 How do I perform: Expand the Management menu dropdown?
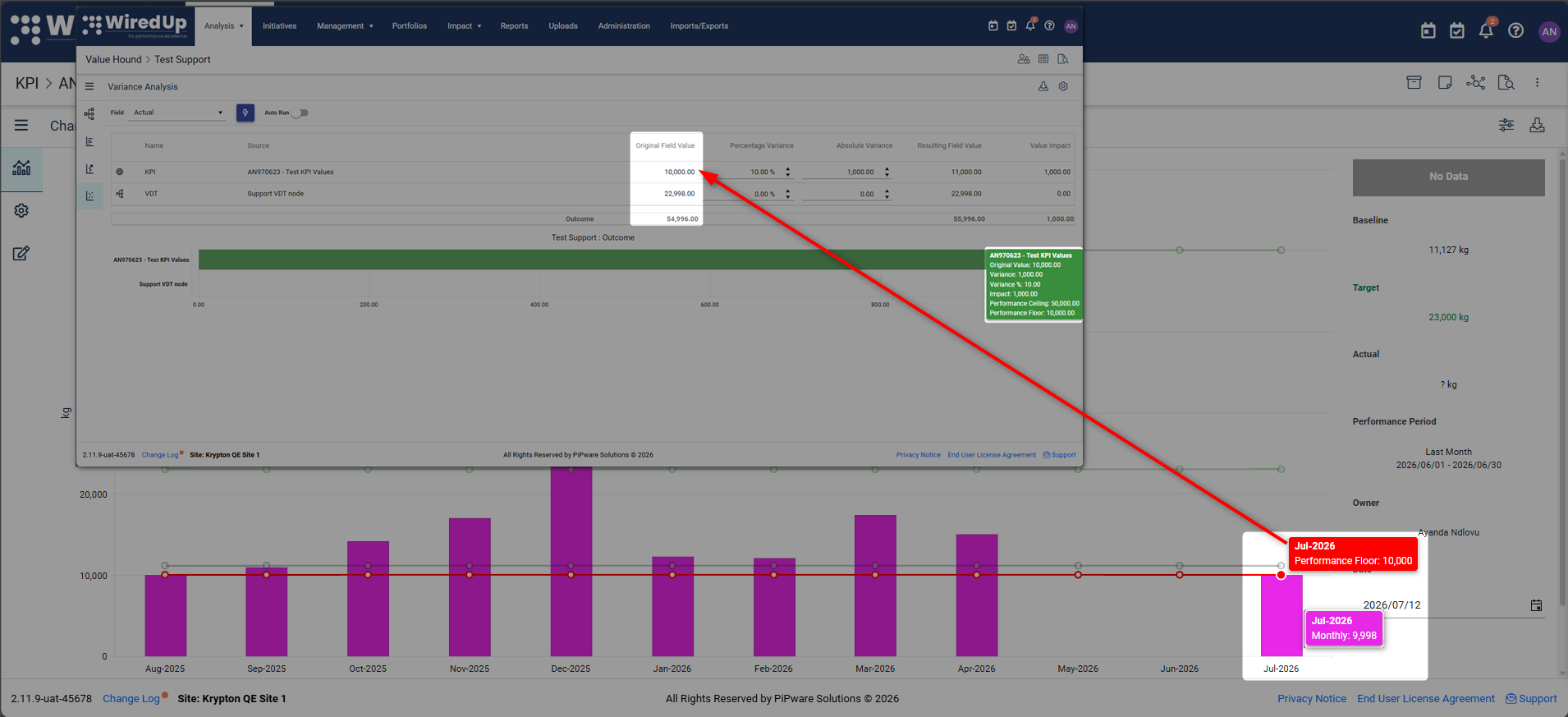(345, 26)
